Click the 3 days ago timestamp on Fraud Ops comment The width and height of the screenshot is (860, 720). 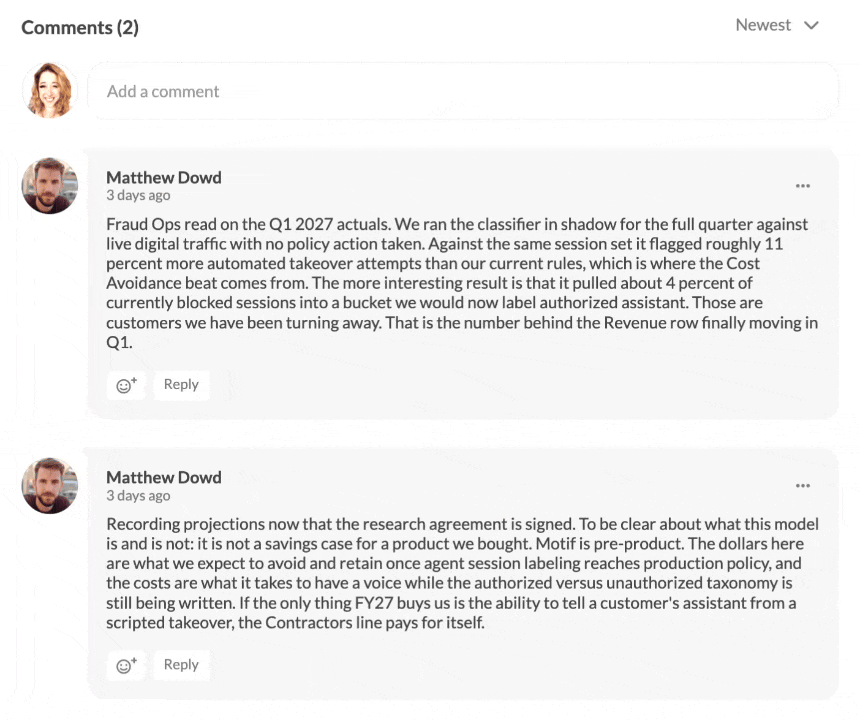coord(138,196)
